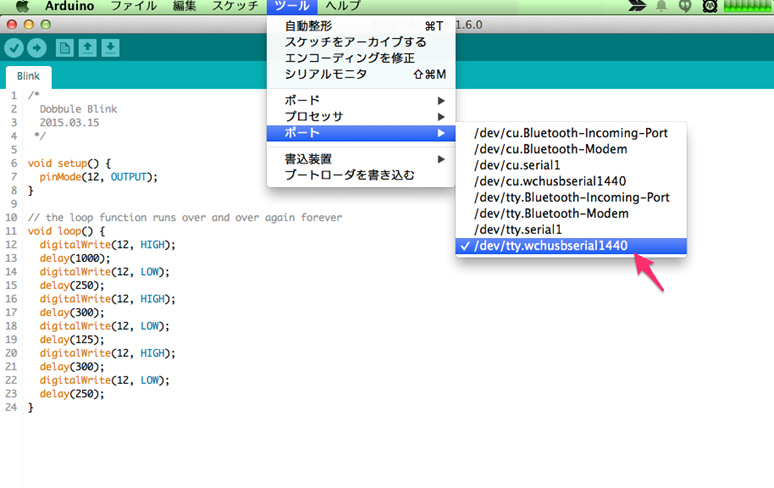Click ブートローダを書き込む menu entry
Image resolution: width=774 pixels, height=488 pixels.
[x=349, y=175]
